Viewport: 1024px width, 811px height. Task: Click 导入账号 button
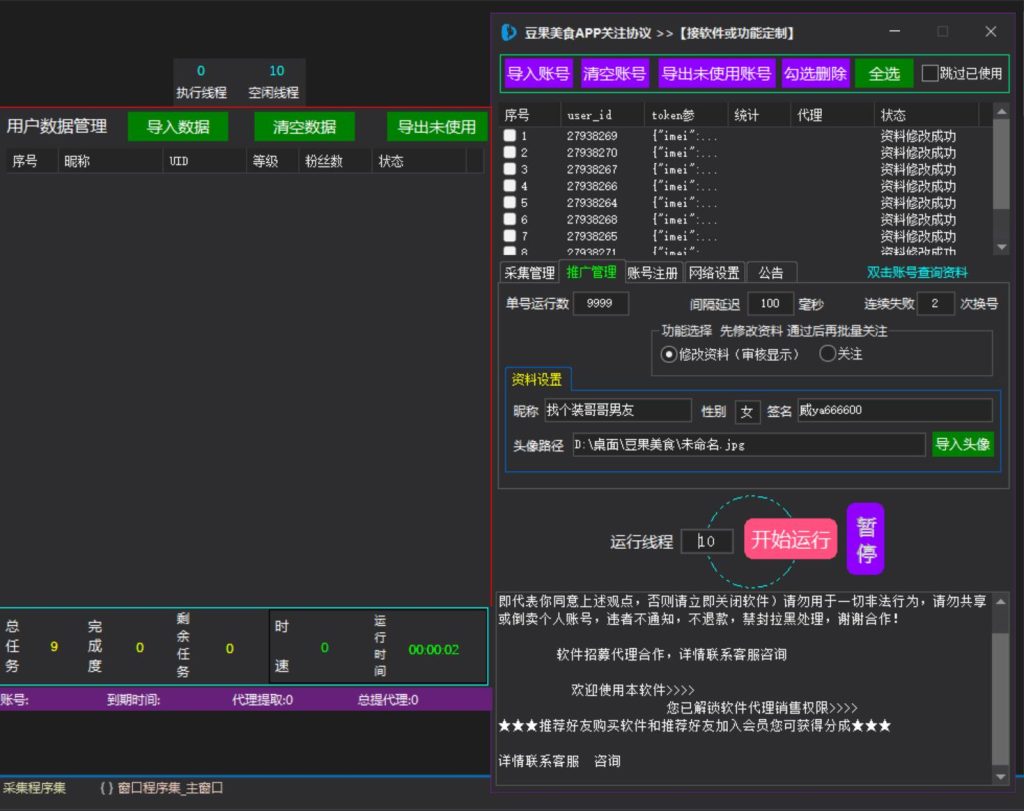pyautogui.click(x=538, y=73)
